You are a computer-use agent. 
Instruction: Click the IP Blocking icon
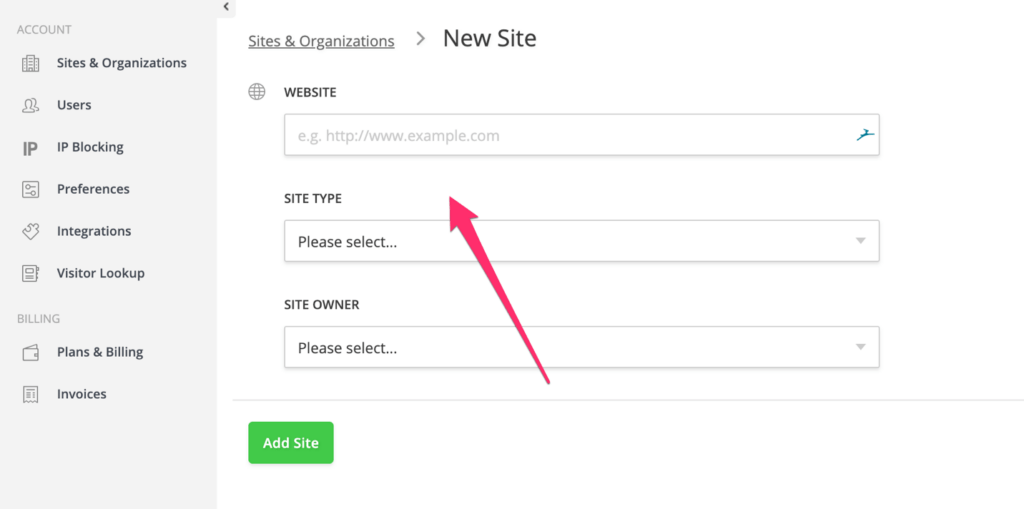click(x=30, y=148)
